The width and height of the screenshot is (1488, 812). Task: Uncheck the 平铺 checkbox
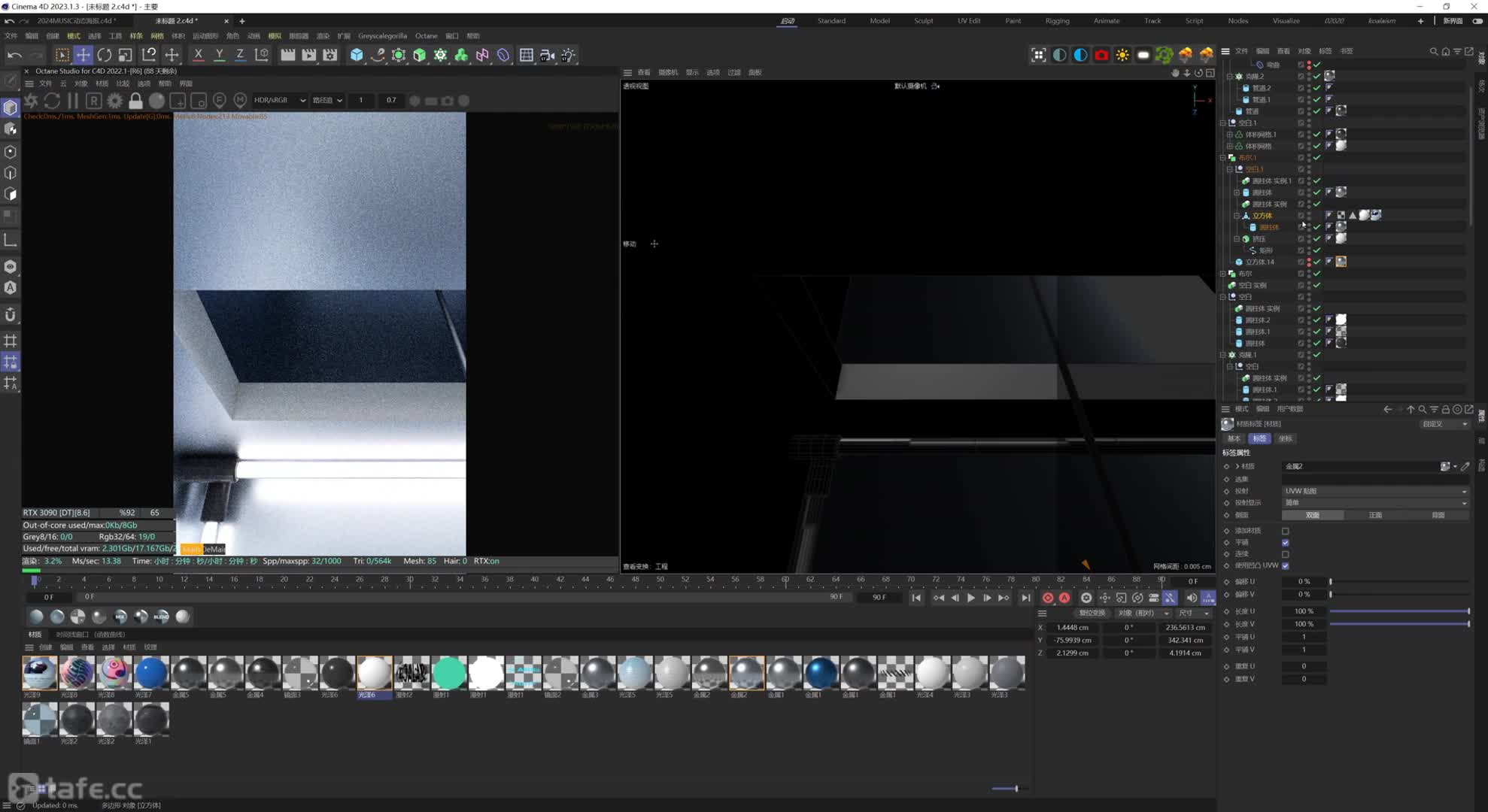tap(1285, 542)
